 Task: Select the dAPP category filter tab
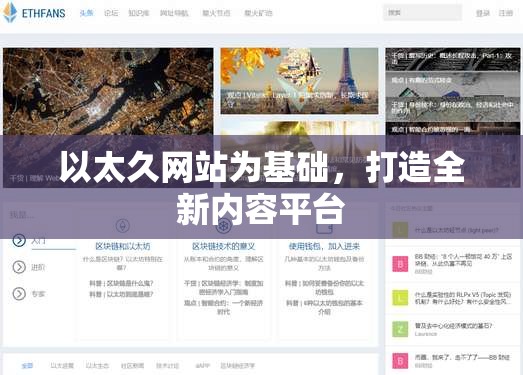tap(202, 366)
